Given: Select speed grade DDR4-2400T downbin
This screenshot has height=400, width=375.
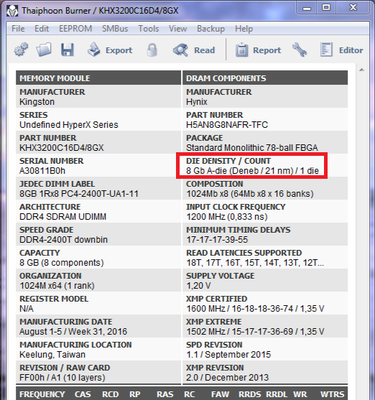Looking at the screenshot, I should 64,240.
